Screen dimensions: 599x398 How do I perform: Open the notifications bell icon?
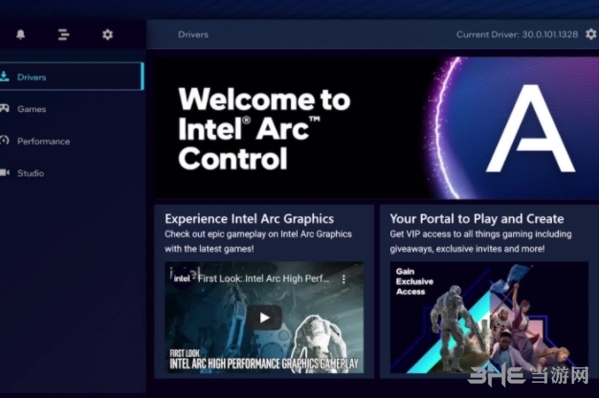coord(21,34)
